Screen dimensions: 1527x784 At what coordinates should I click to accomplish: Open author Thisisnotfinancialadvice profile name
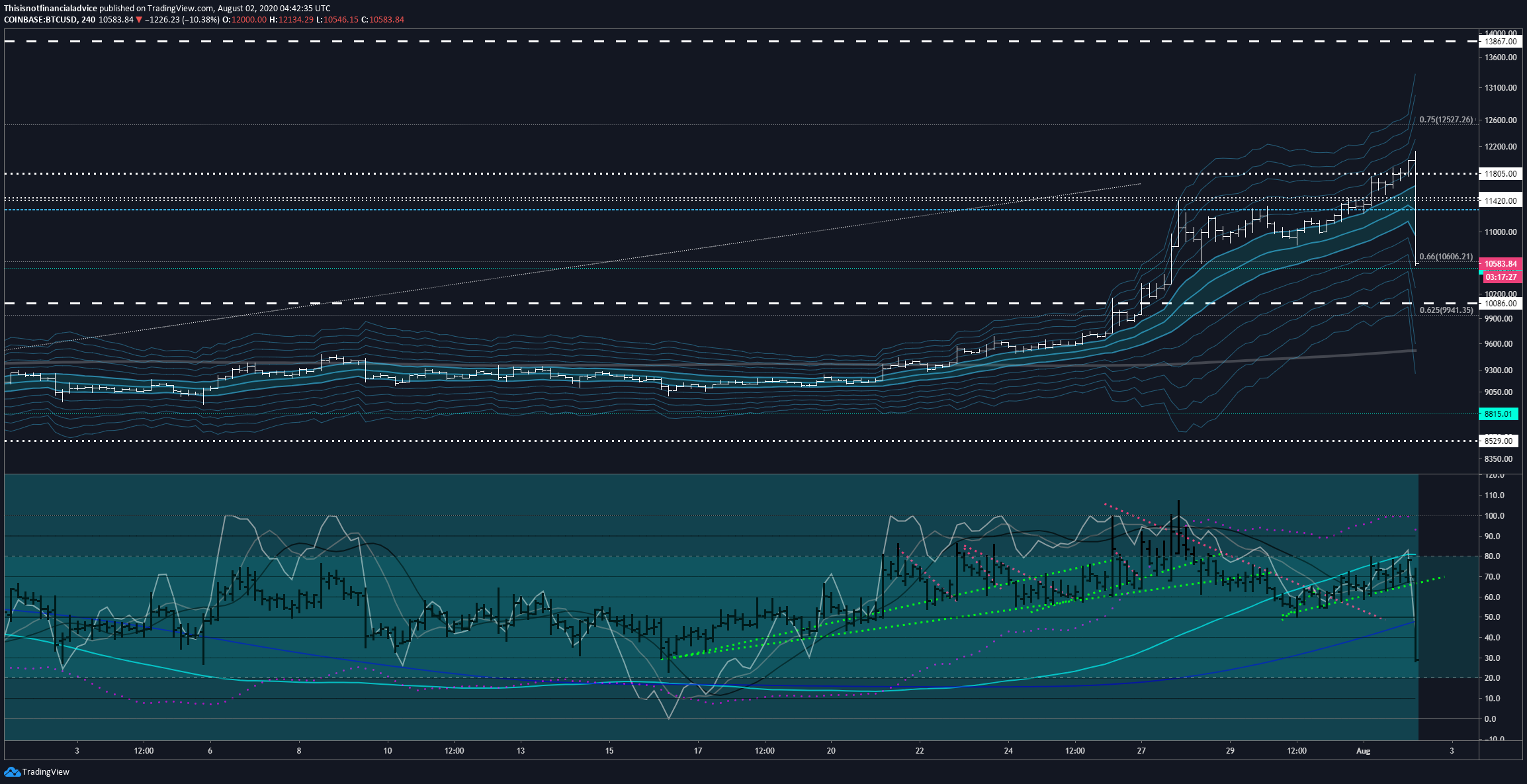50,9
